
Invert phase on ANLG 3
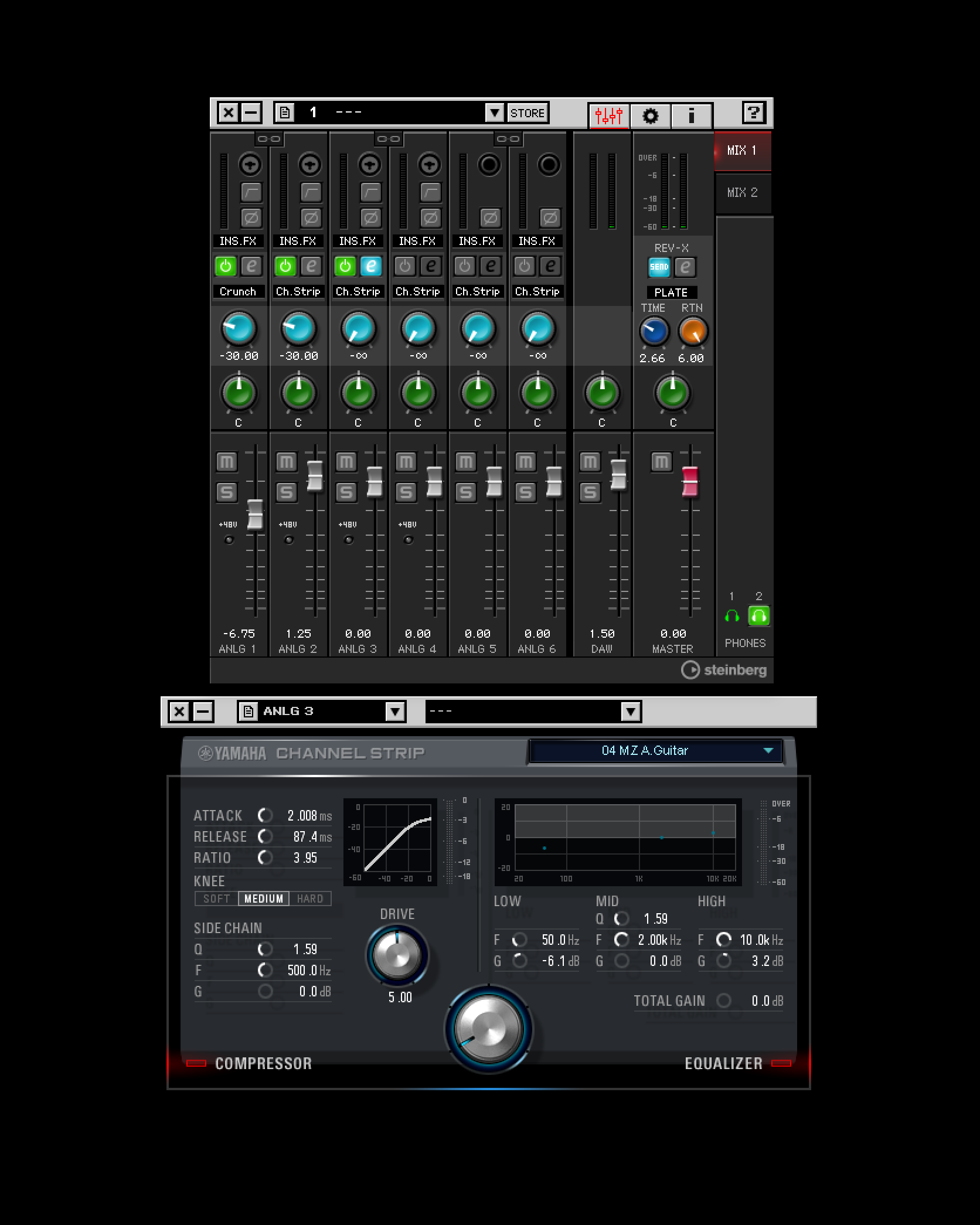tap(371, 218)
